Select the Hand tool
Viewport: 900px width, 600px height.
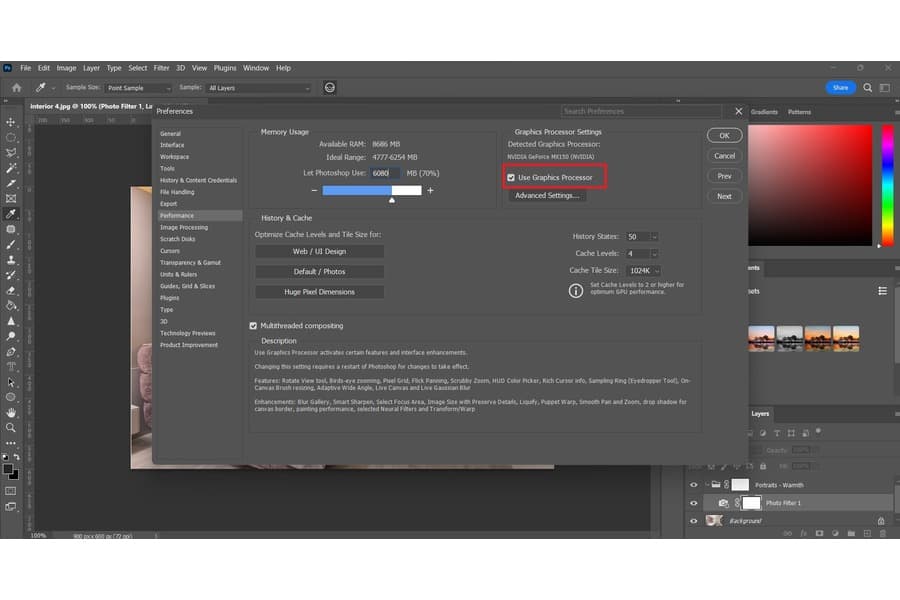[11, 413]
